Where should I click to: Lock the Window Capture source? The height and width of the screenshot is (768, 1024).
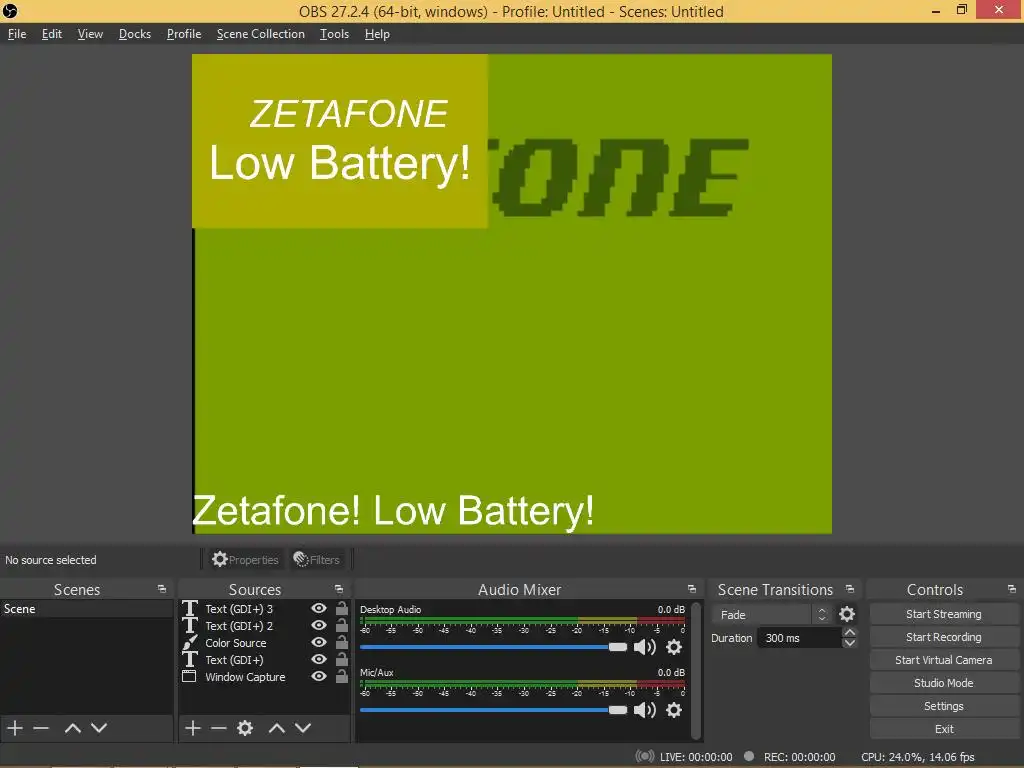click(x=342, y=677)
